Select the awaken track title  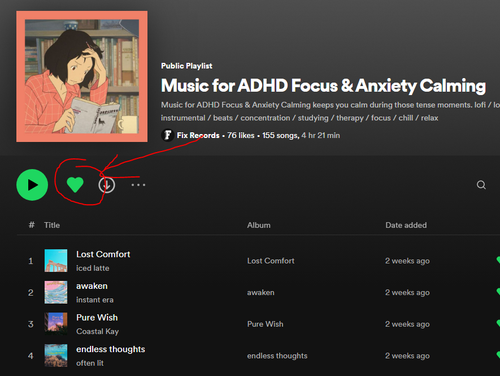pos(92,286)
